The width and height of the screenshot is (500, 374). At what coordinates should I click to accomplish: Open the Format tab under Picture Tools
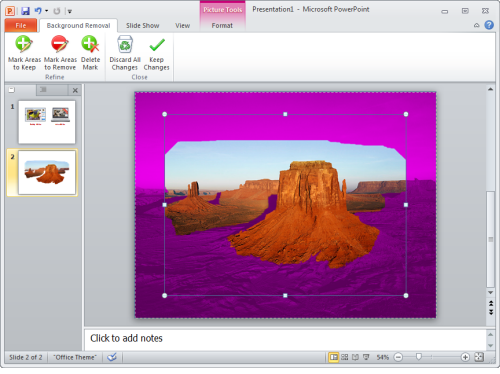tap(222, 25)
